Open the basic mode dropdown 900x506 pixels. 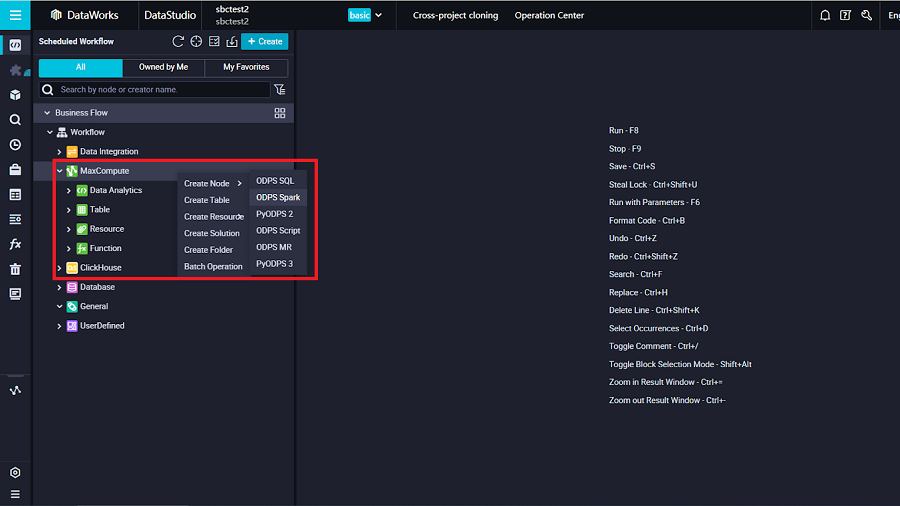click(x=365, y=15)
